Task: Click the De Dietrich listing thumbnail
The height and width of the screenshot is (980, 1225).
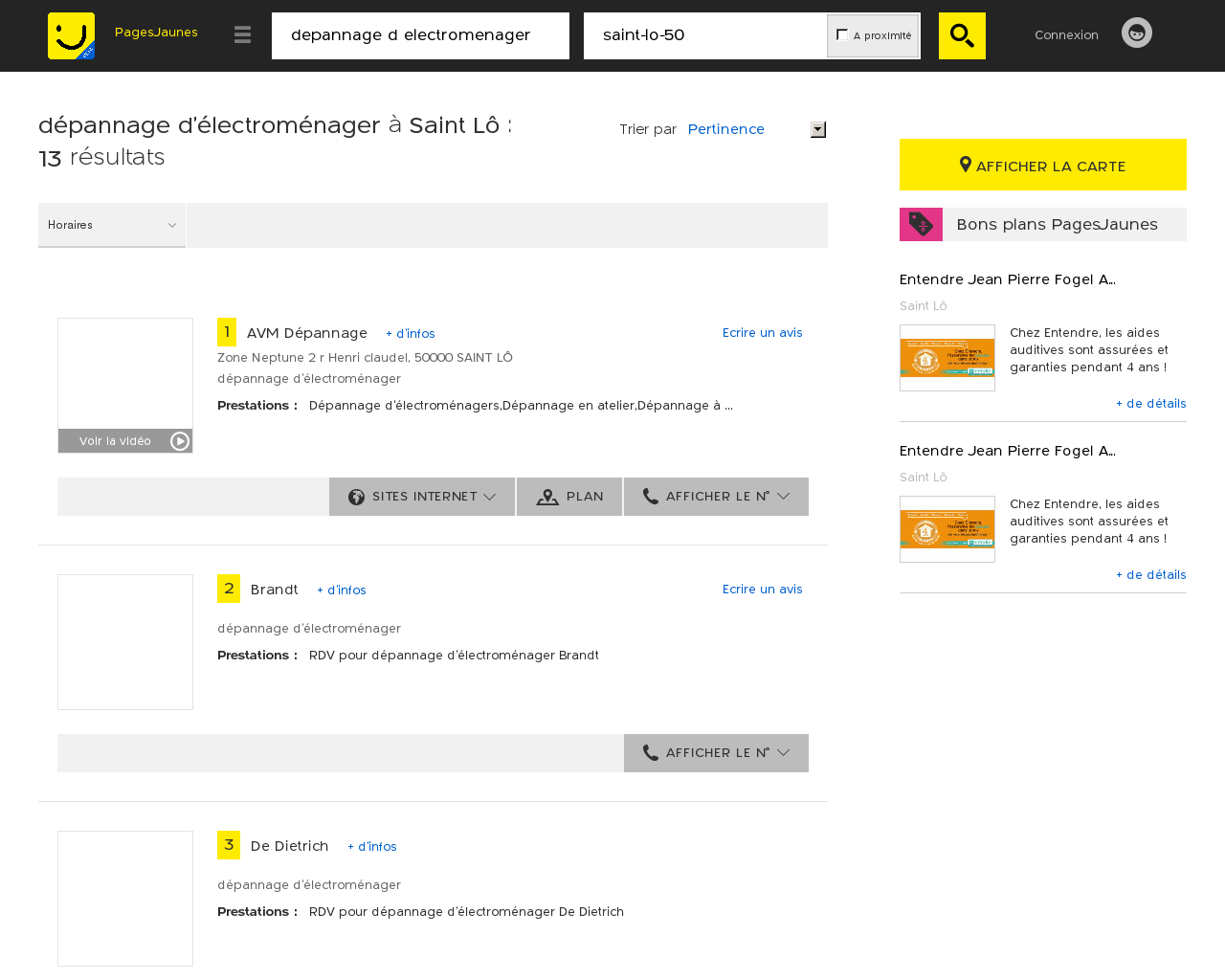Action: 125,899
